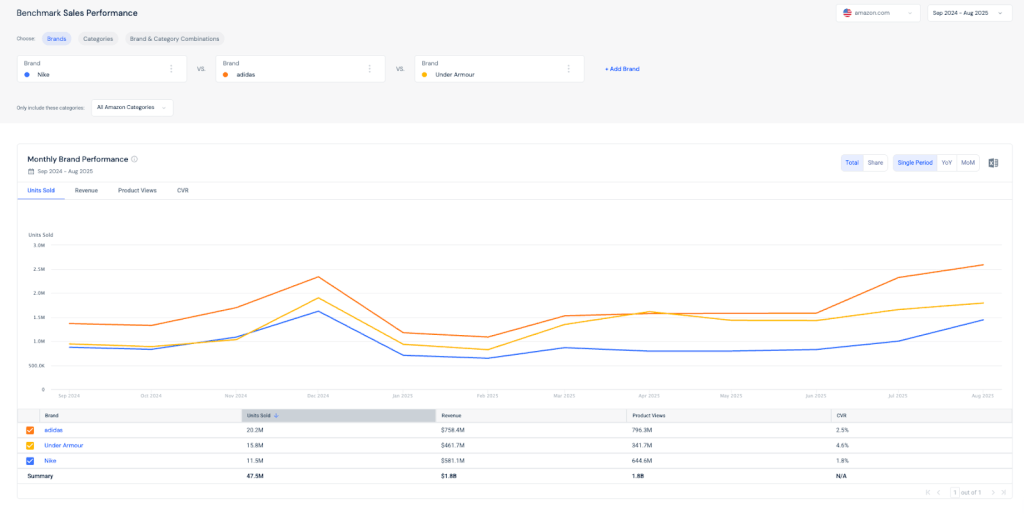Uncheck the adidas row checkbox
Viewport: 1024px width, 515px height.
(30, 430)
